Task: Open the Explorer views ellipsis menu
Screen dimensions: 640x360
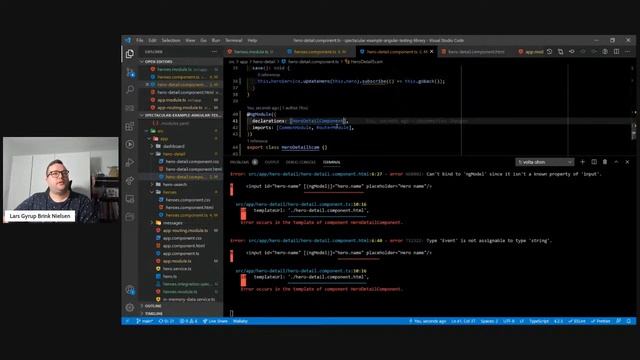Action: pyautogui.click(x=214, y=52)
